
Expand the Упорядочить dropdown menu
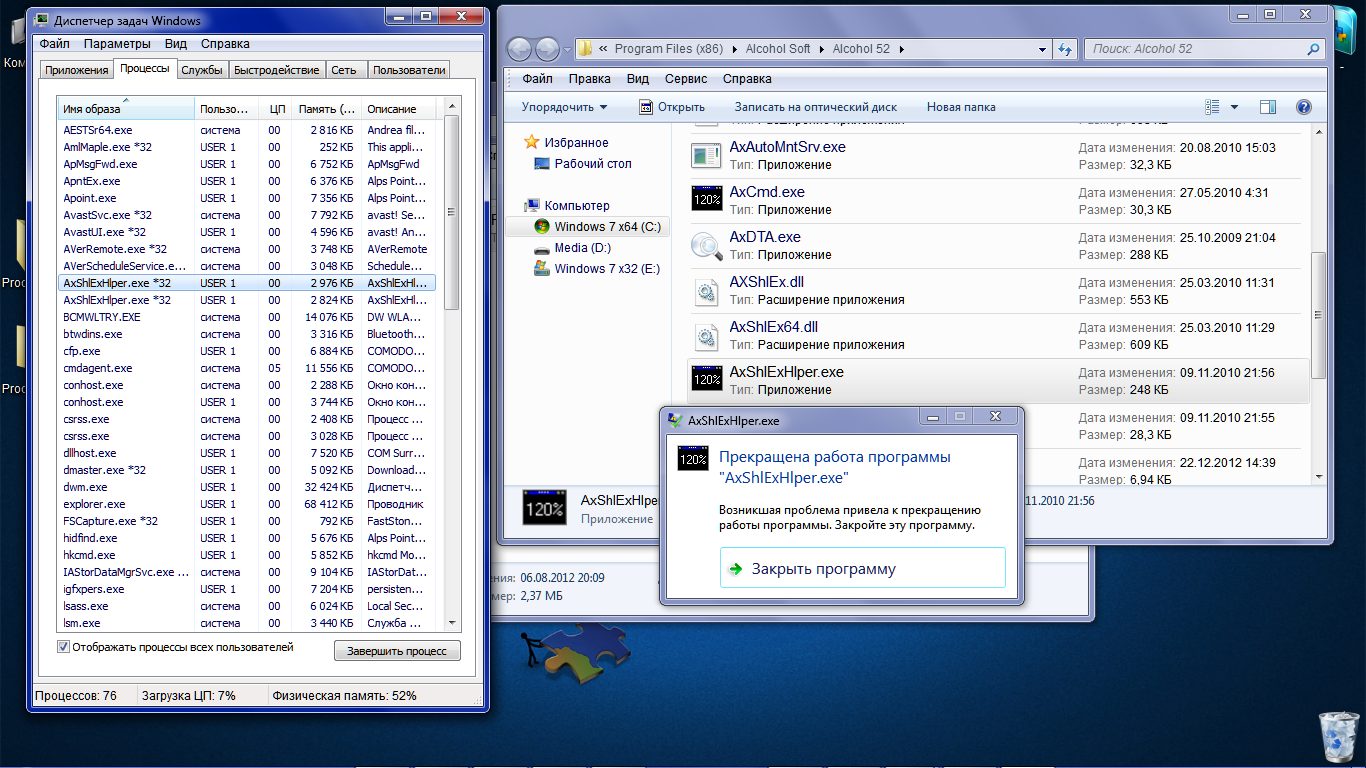(x=564, y=107)
